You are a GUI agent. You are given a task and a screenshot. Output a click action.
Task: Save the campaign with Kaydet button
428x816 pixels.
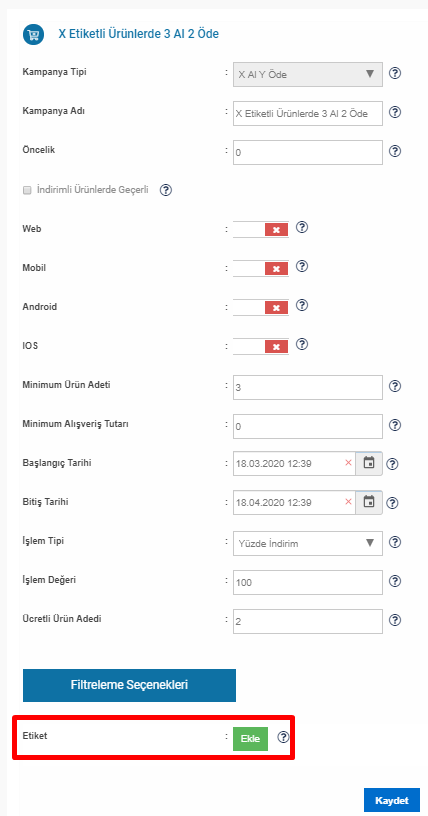click(392, 800)
